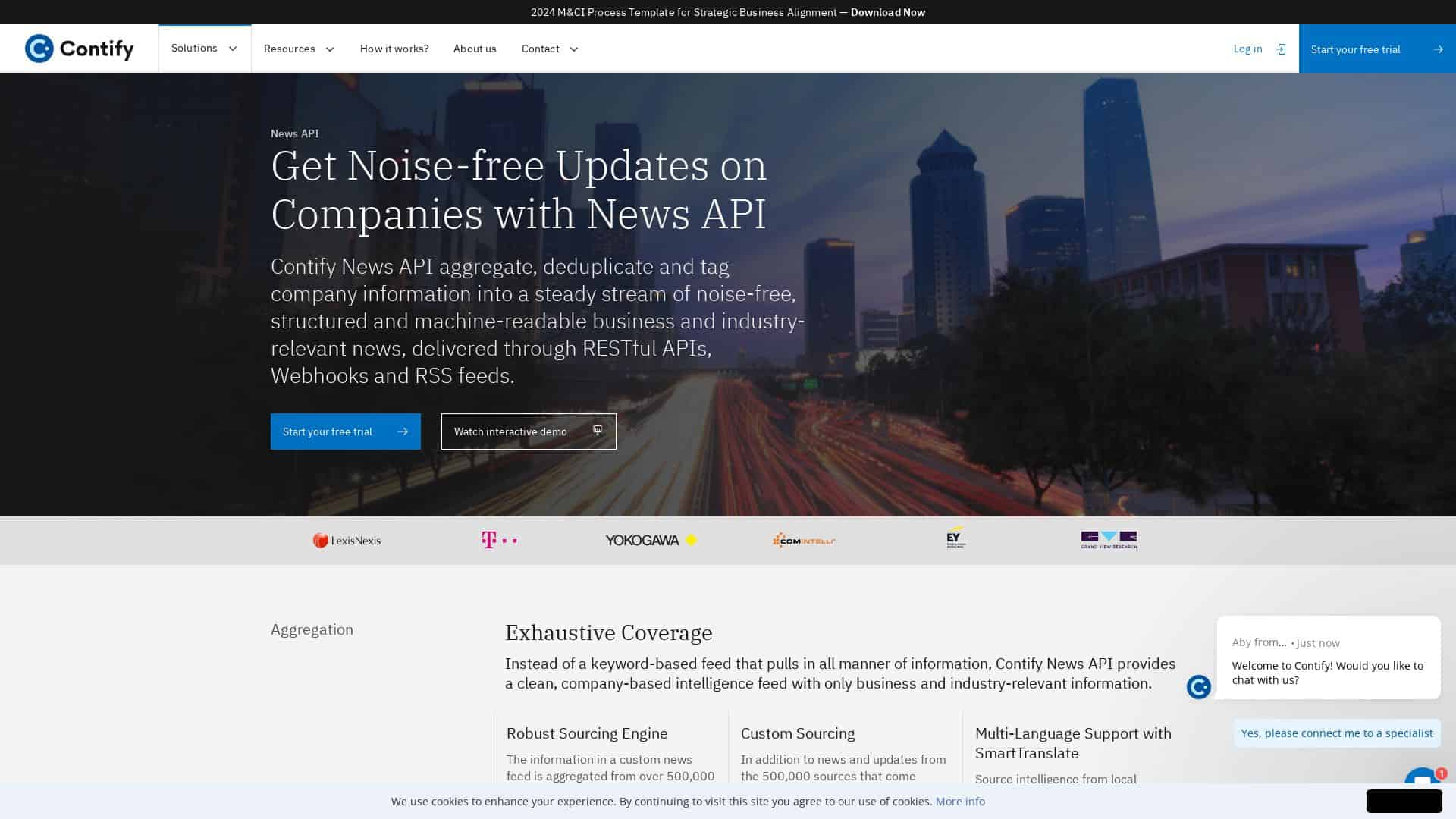Choose Yes, please connect me to a specialist

tap(1336, 733)
